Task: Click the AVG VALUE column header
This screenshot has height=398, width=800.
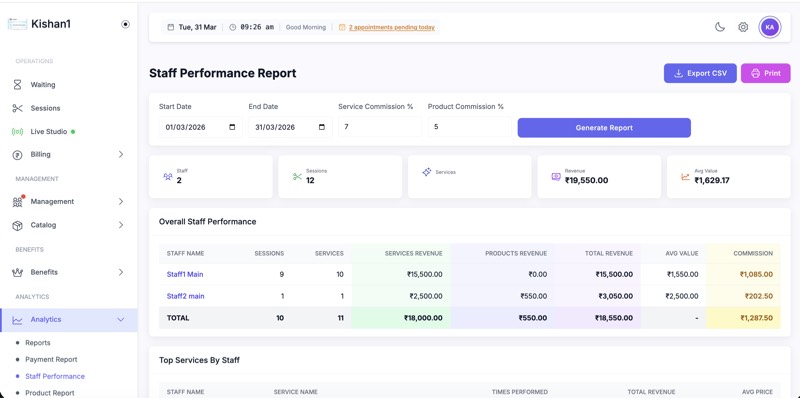Action: [682, 253]
